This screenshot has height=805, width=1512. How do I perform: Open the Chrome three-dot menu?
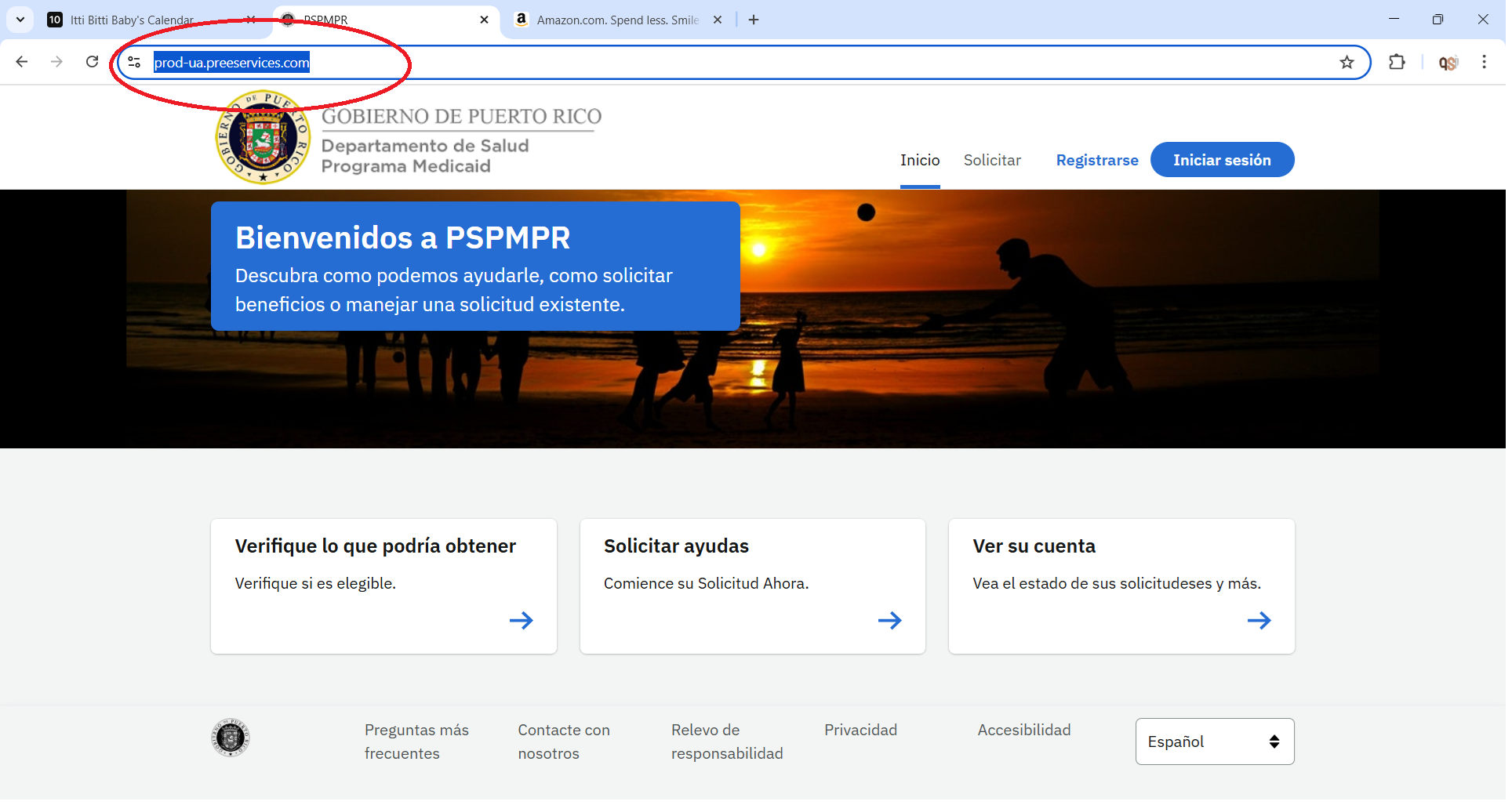1484,62
